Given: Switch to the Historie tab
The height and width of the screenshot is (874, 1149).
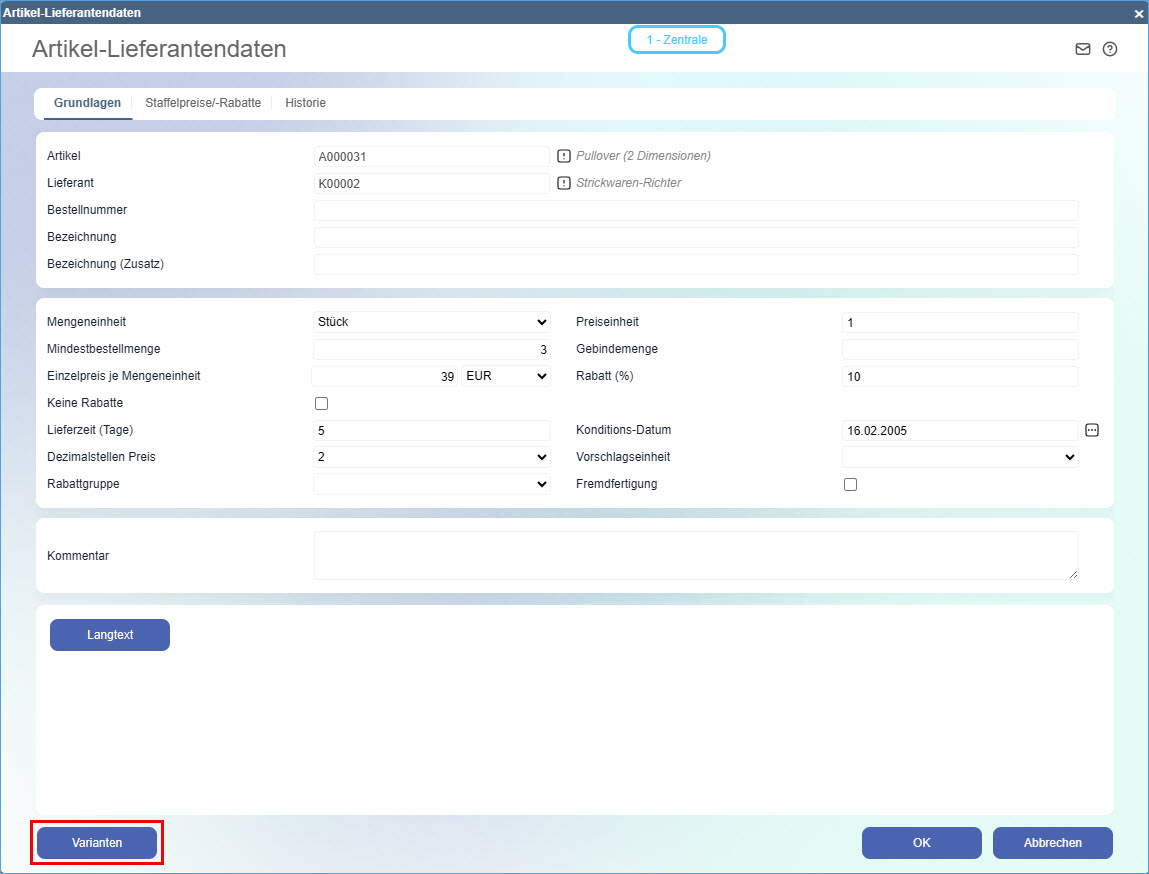Looking at the screenshot, I should (305, 103).
